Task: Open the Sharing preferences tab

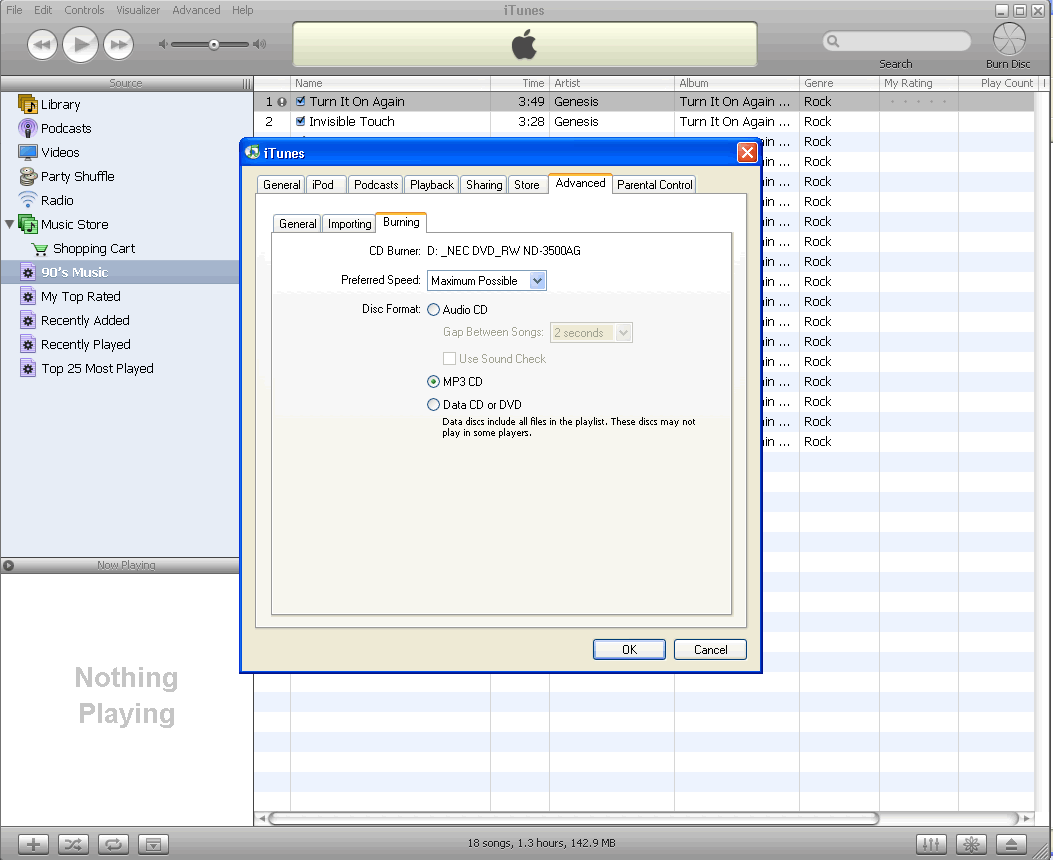Action: click(x=484, y=185)
